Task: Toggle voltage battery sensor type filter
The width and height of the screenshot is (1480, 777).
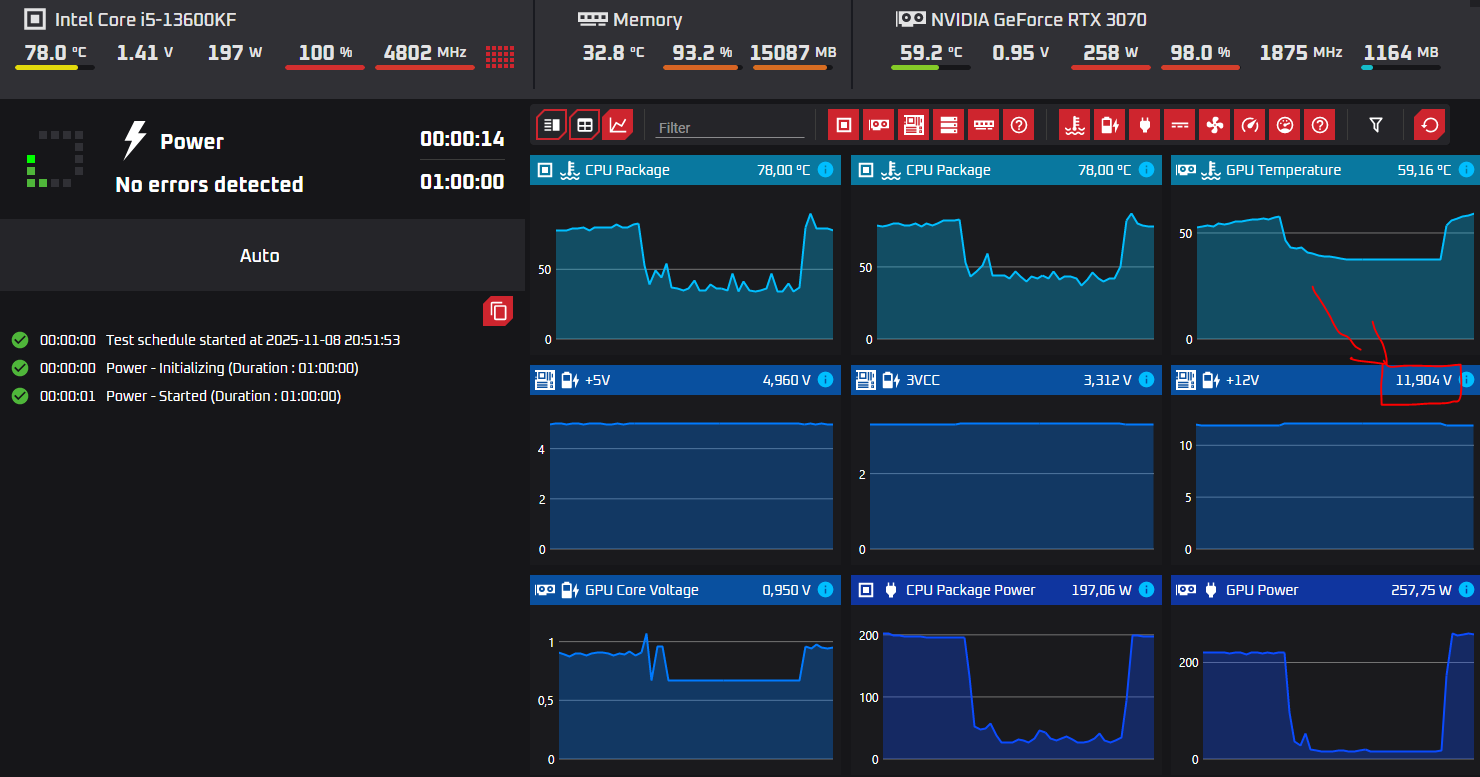Action: [x=1110, y=125]
